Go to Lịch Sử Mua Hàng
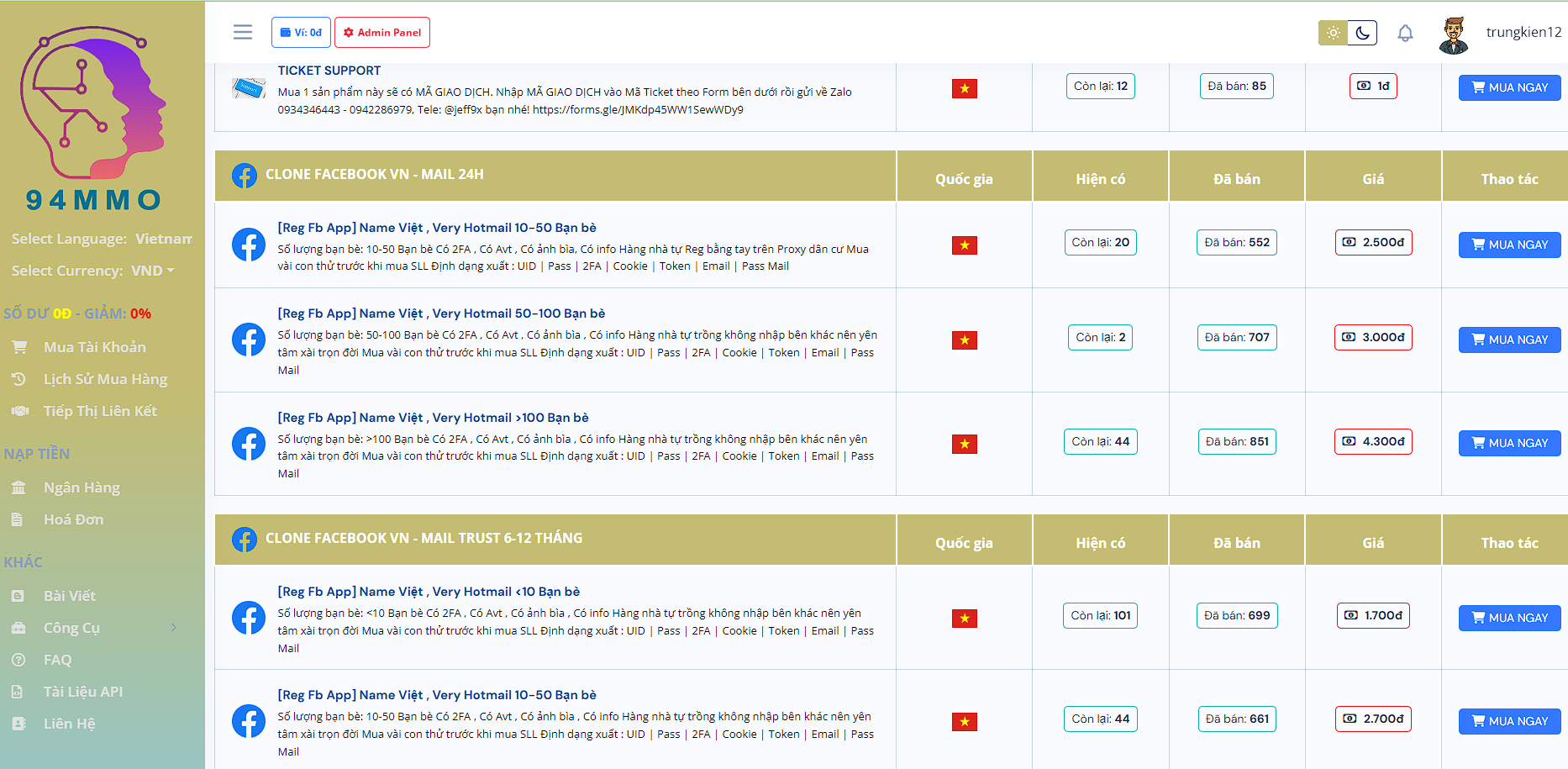The height and width of the screenshot is (769, 1568). tap(106, 379)
